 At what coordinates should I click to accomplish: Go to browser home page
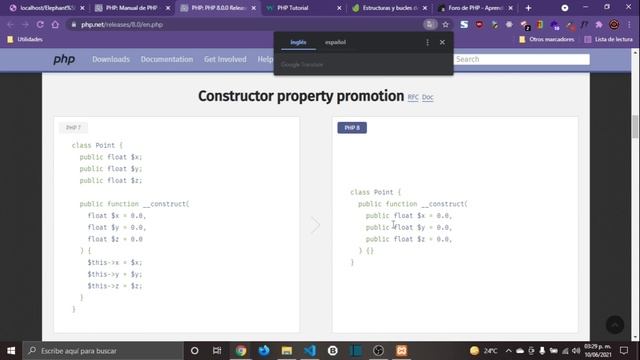(55, 24)
